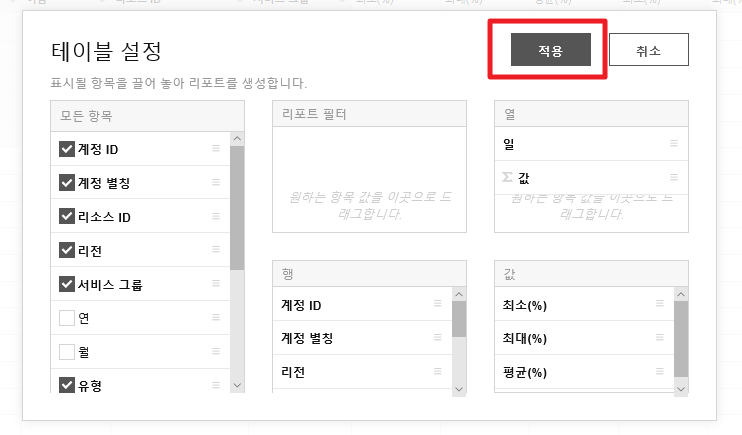Click the drag handle of 계정 별칭 in 행 panel
The height and width of the screenshot is (435, 742).
[x=438, y=338]
